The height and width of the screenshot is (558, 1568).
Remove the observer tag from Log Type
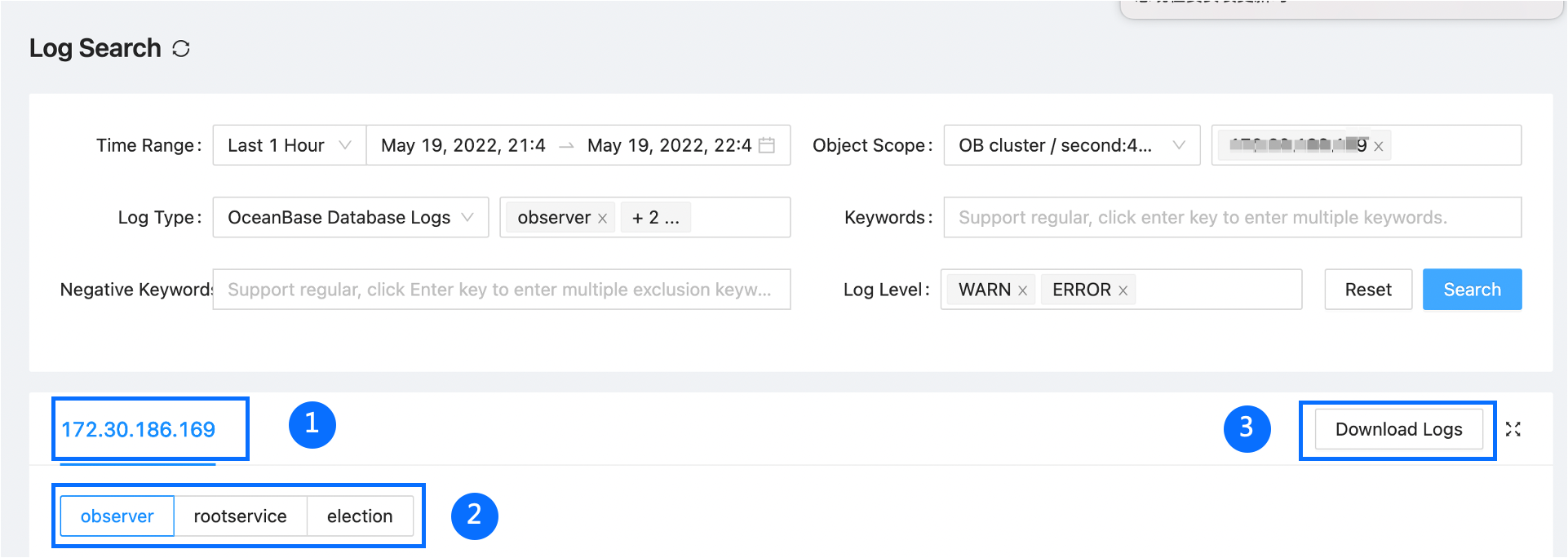603,219
